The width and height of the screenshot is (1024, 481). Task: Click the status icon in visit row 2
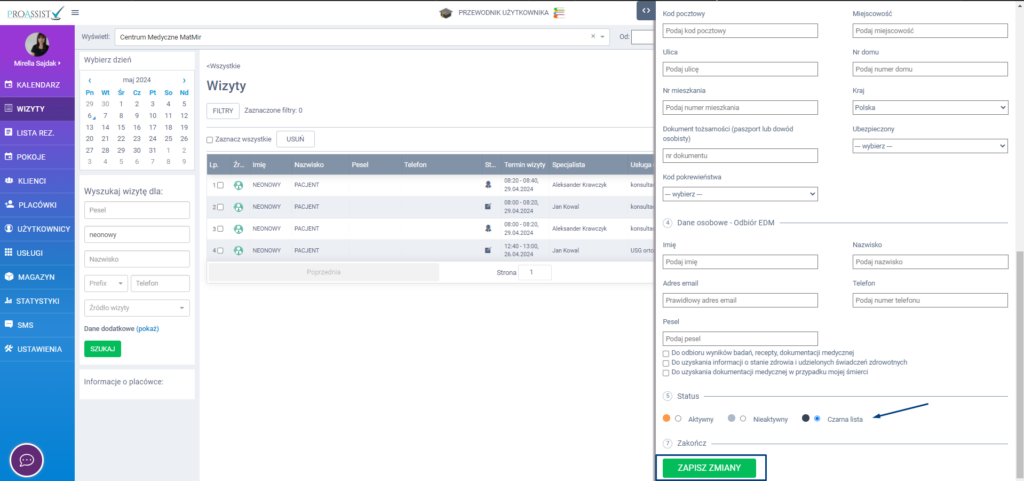click(x=488, y=206)
